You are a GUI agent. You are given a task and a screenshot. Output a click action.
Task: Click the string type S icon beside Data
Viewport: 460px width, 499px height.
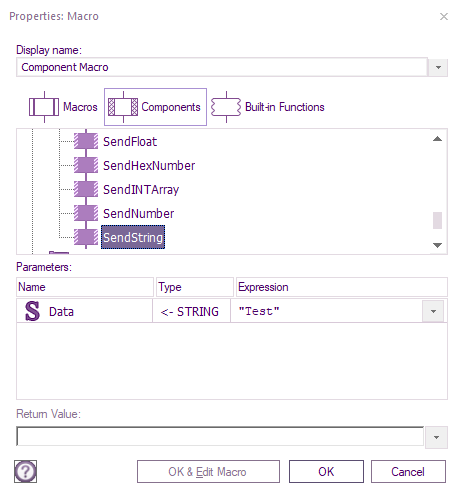[32, 311]
